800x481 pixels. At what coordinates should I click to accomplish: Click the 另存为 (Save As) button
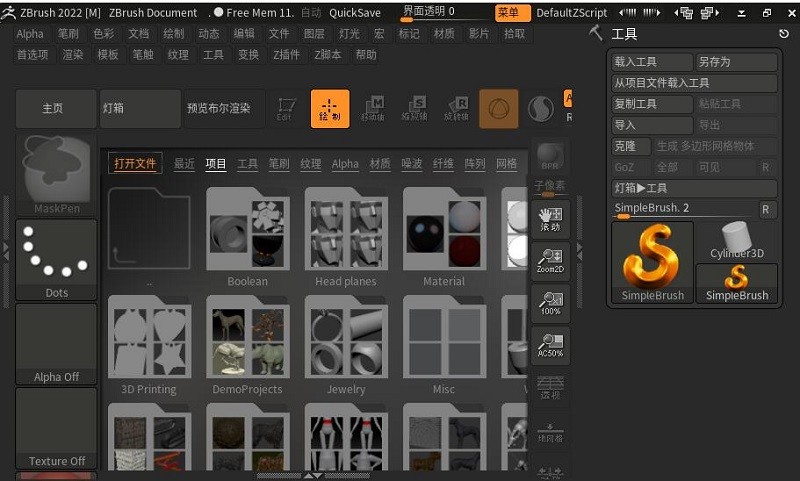[736, 62]
